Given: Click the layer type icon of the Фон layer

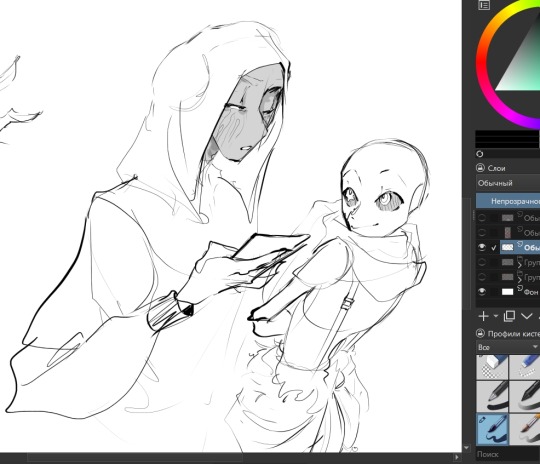Looking at the screenshot, I should coord(520,288).
